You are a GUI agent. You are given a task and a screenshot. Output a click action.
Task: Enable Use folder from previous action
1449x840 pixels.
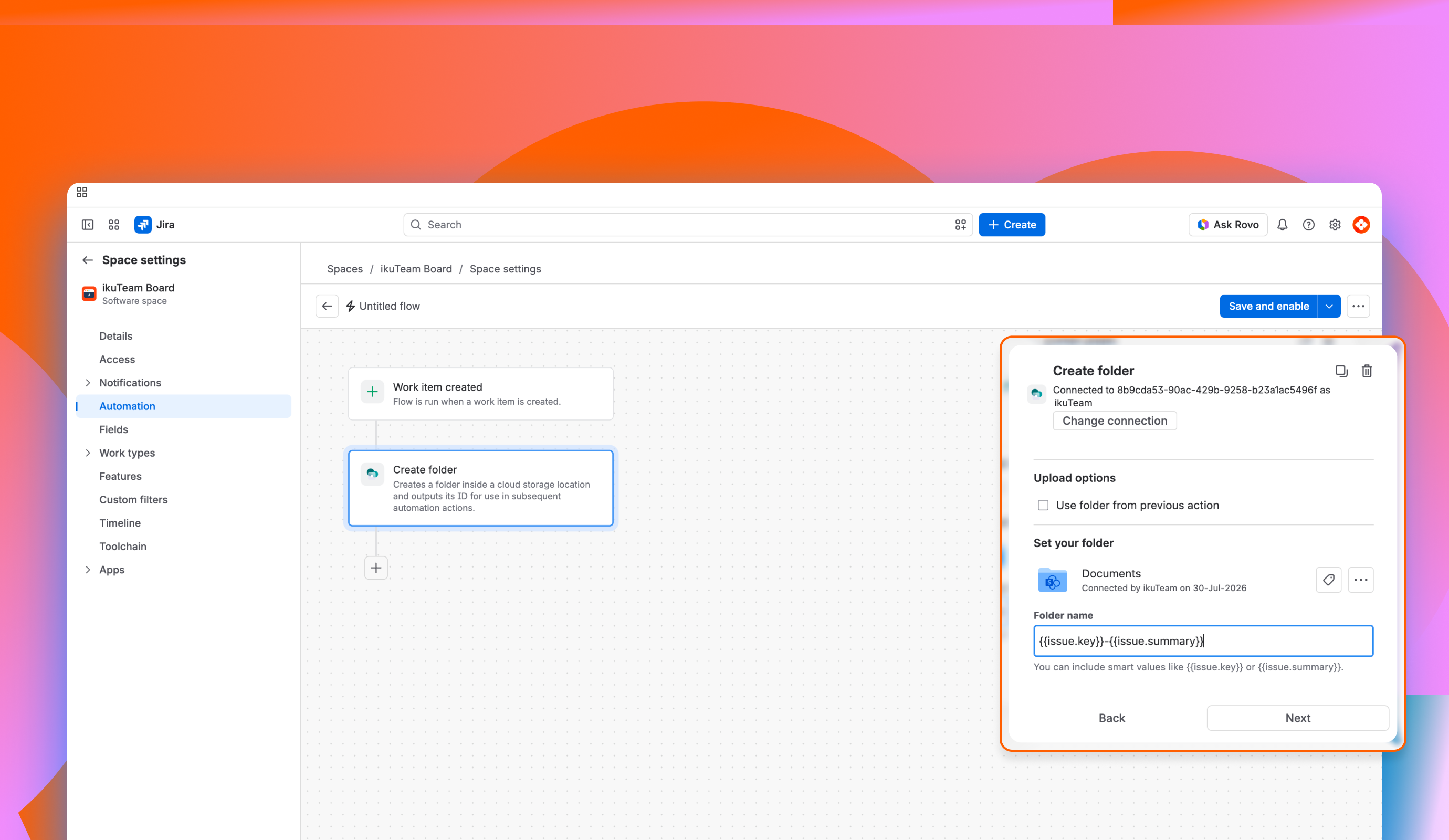point(1043,506)
